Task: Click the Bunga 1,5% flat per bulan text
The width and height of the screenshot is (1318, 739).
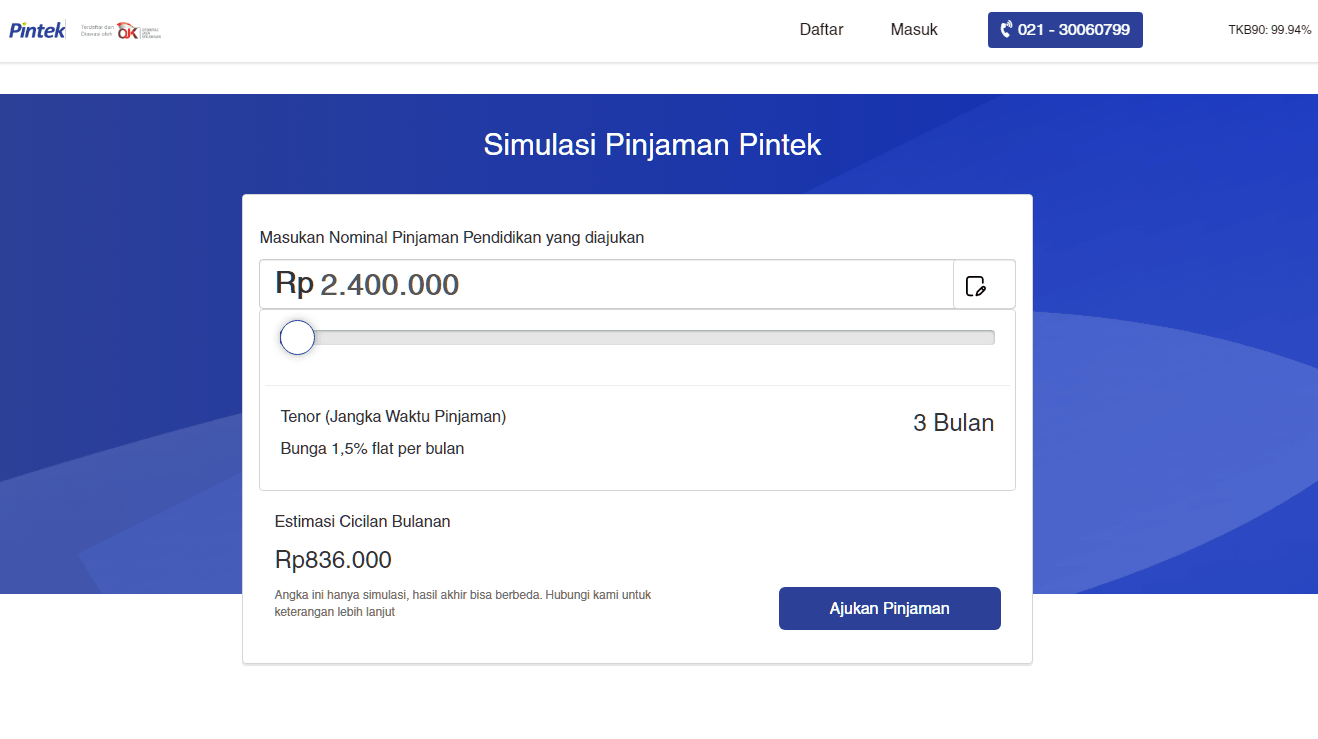Action: click(x=372, y=449)
